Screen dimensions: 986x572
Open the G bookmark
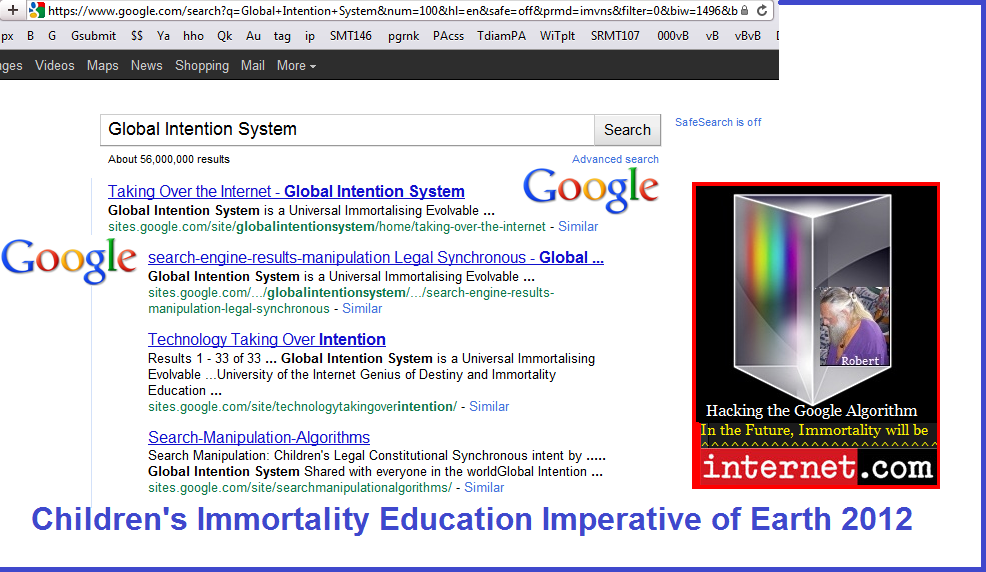(52, 36)
